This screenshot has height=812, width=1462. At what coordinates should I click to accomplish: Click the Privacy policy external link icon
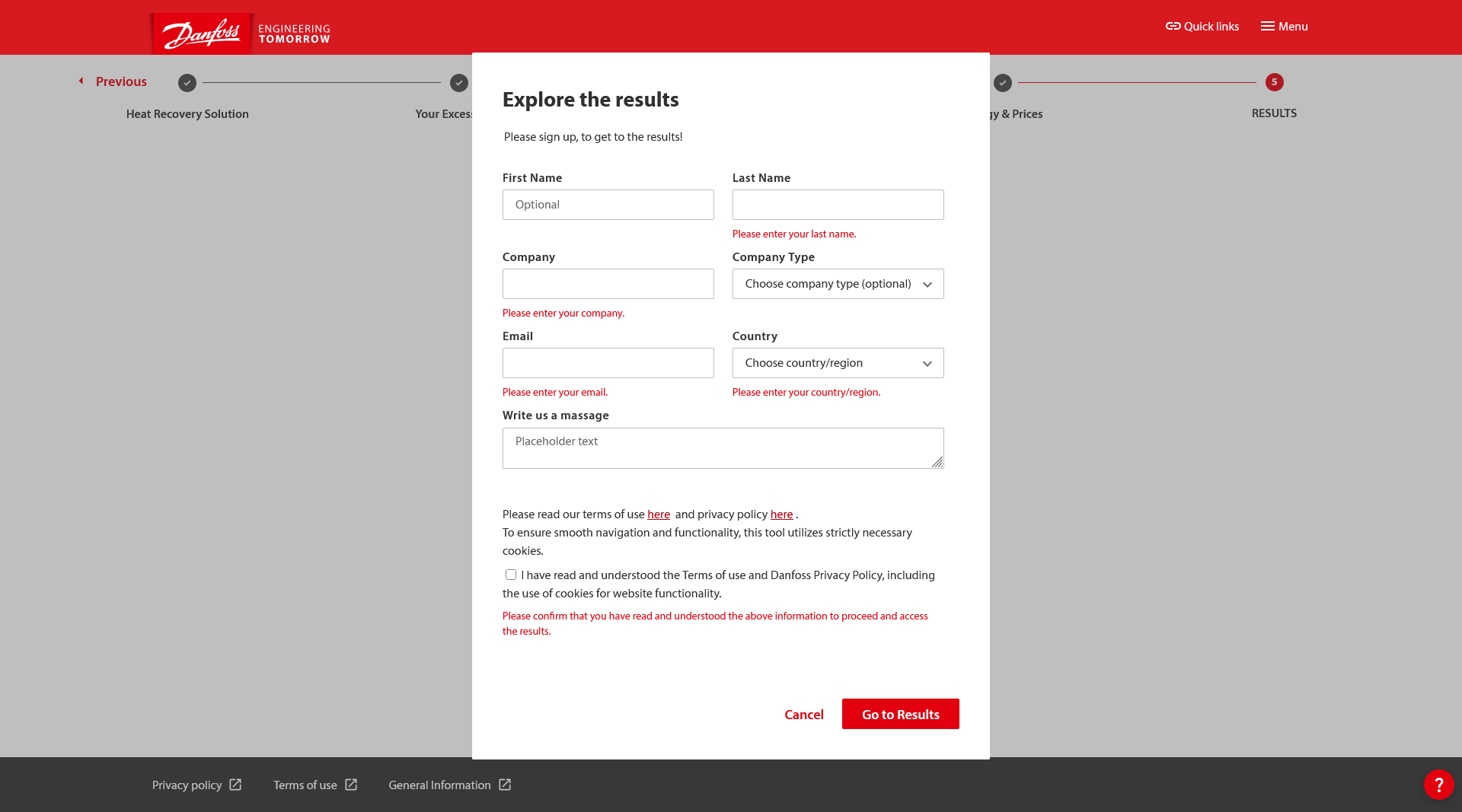235,785
